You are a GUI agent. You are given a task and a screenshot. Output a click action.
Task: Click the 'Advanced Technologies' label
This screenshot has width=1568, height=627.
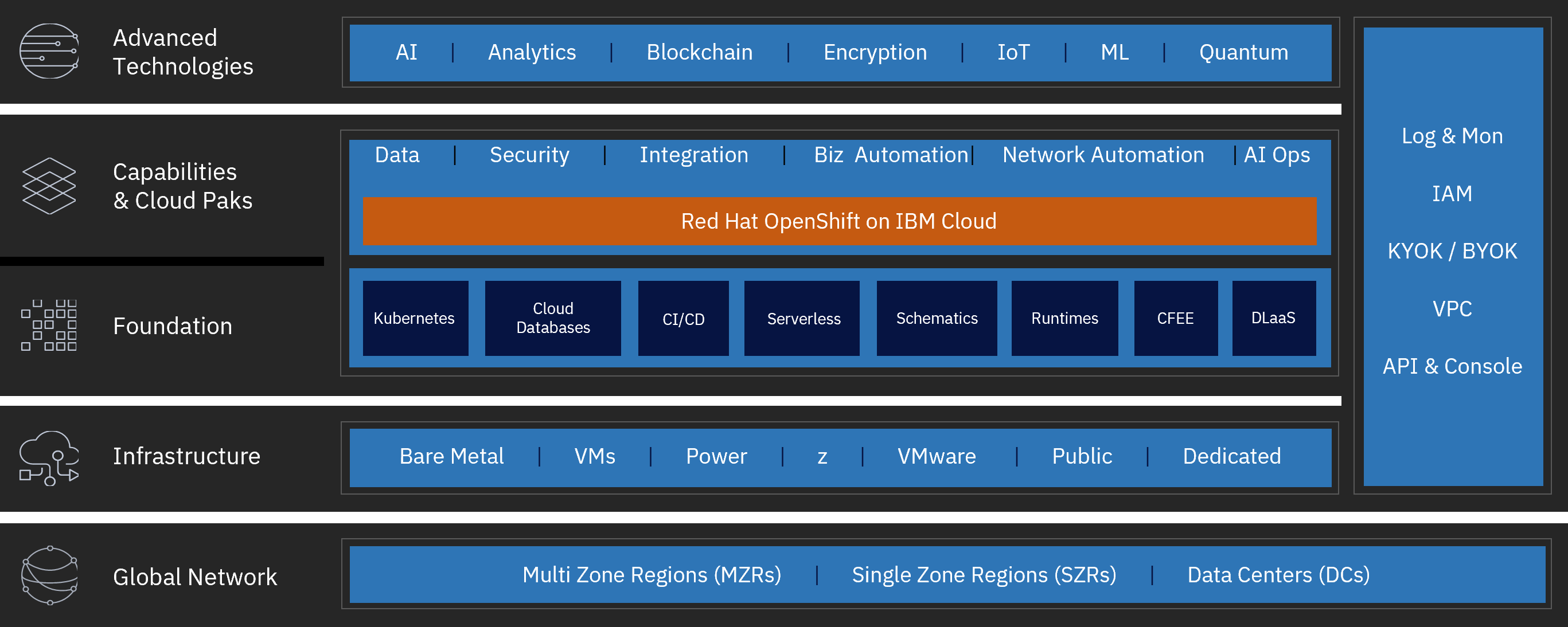183,52
